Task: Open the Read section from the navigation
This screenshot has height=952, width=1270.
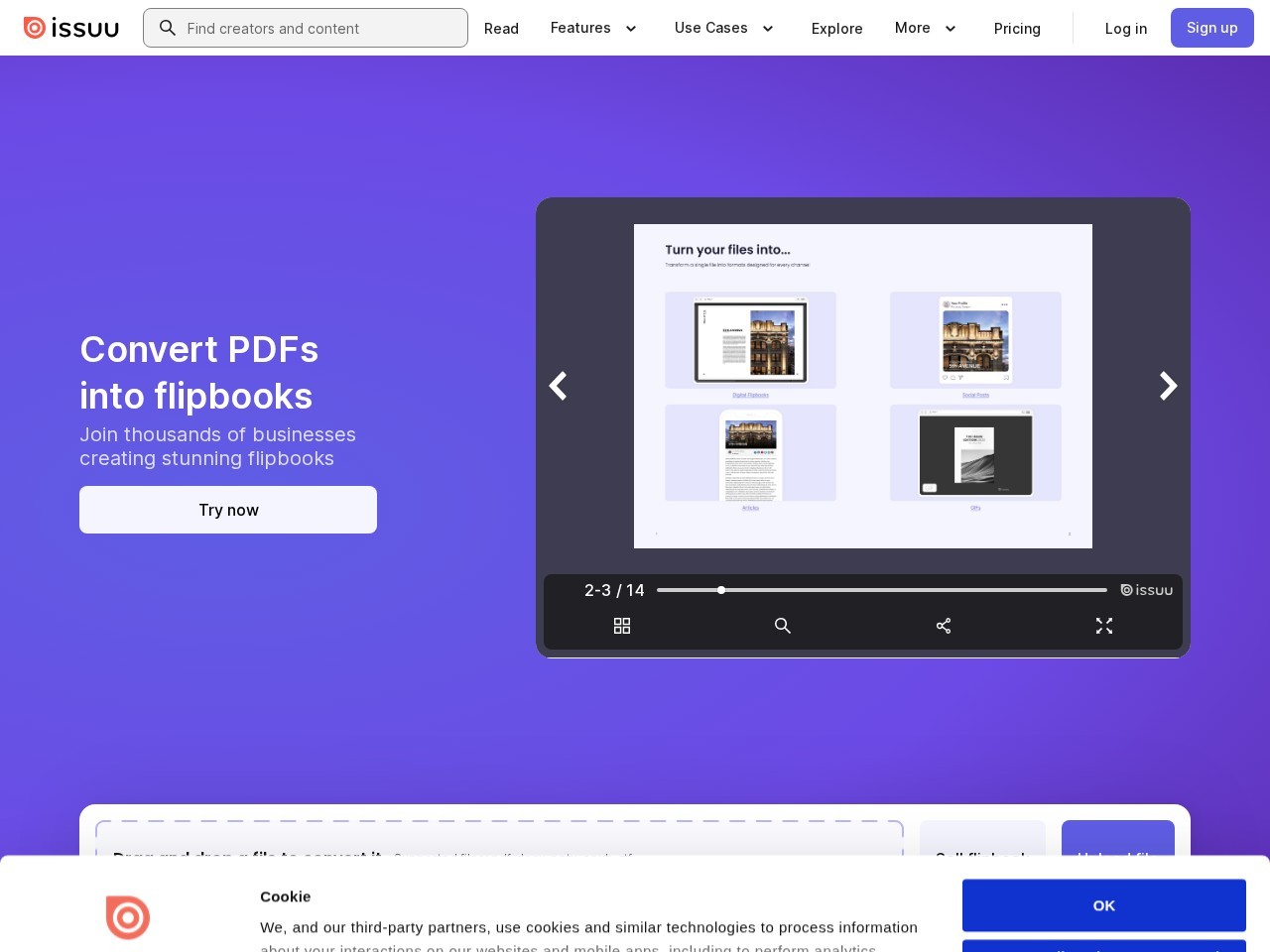Action: [501, 29]
